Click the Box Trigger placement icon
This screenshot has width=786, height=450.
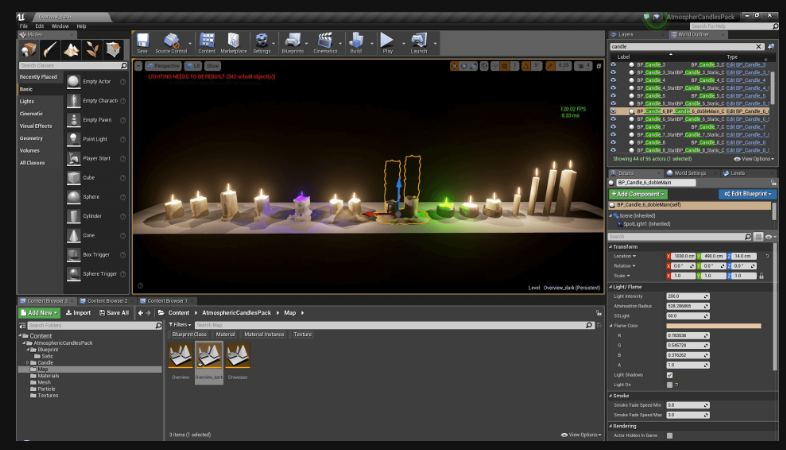(74, 255)
